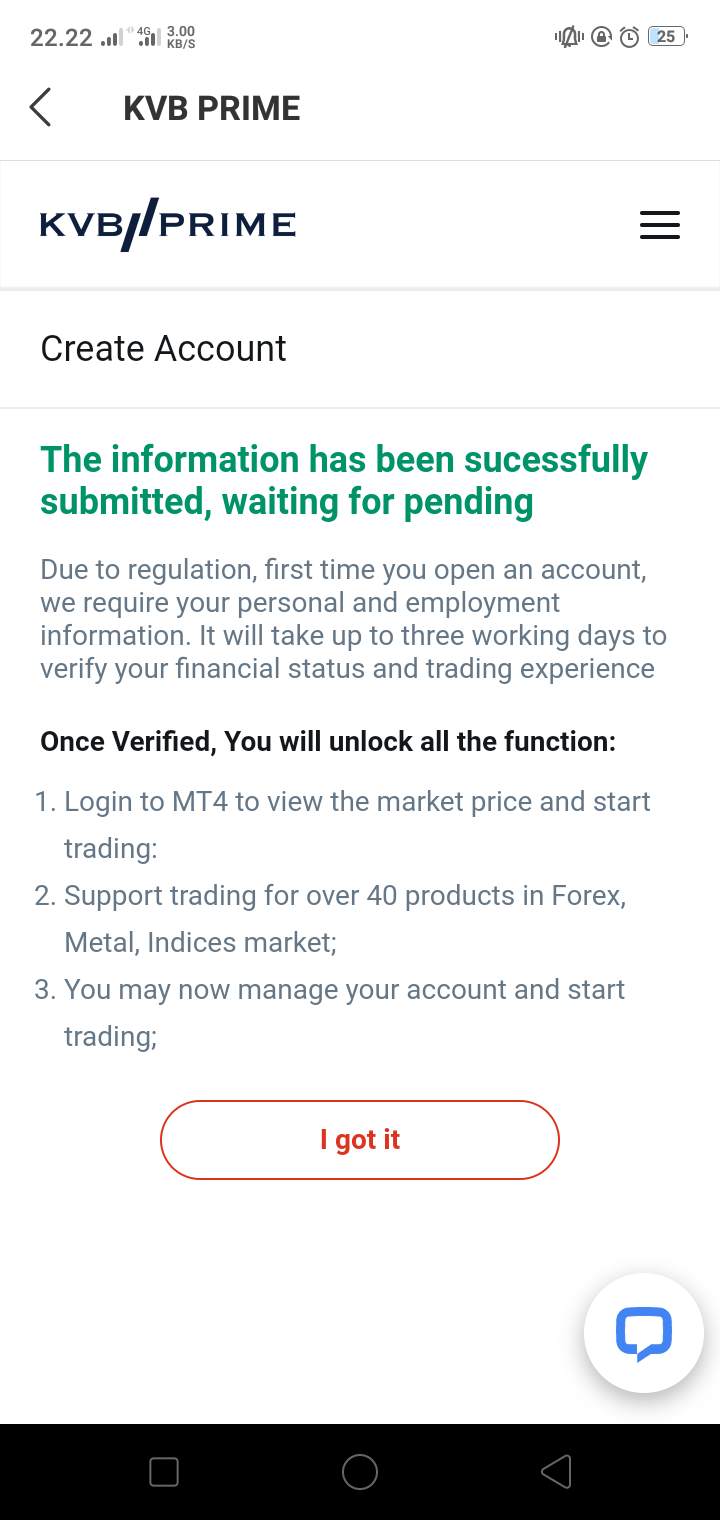The width and height of the screenshot is (720, 1520).
Task: Open the hamburger menu
Action: click(x=660, y=224)
